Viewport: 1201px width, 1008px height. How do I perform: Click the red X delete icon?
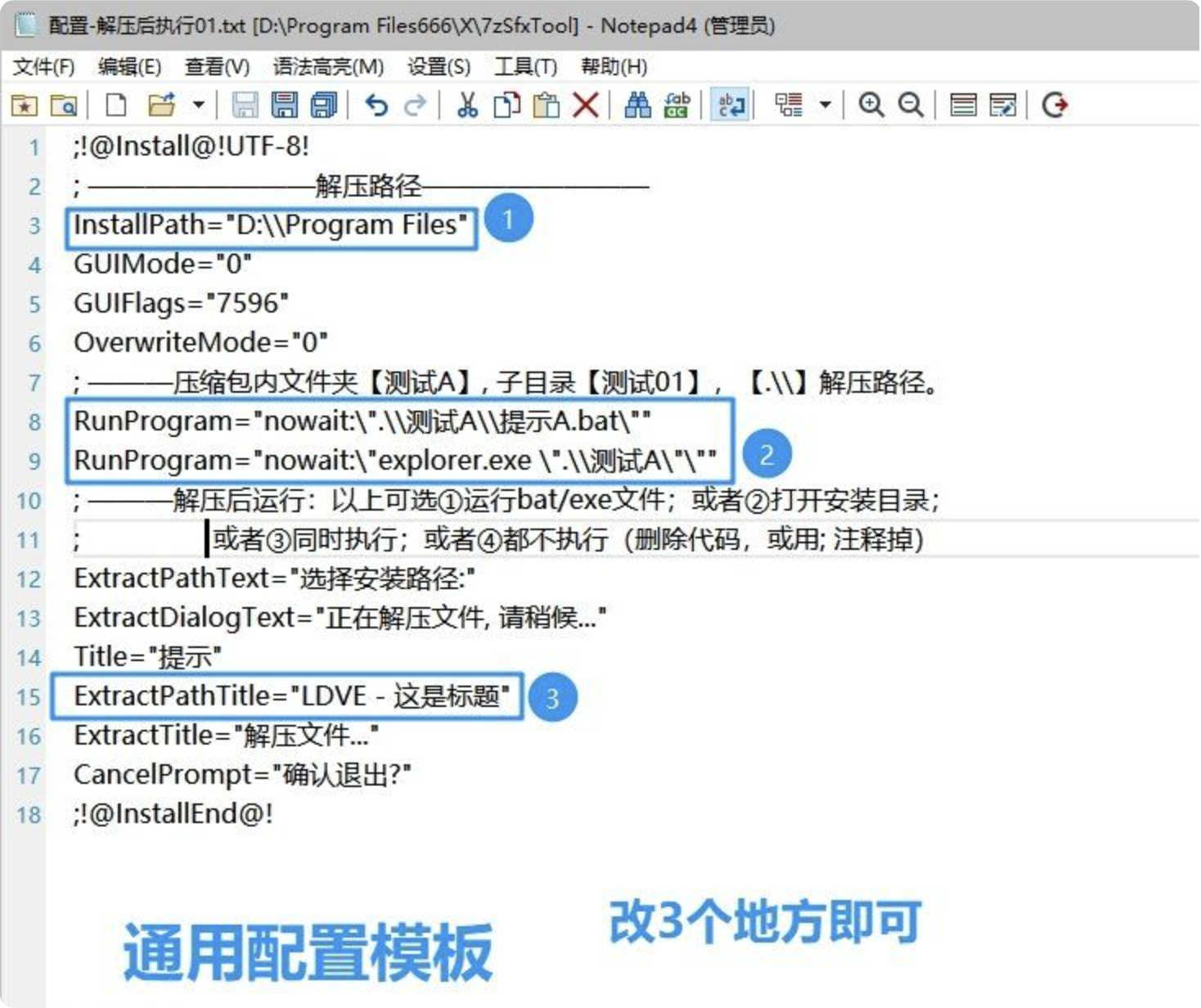click(x=586, y=105)
